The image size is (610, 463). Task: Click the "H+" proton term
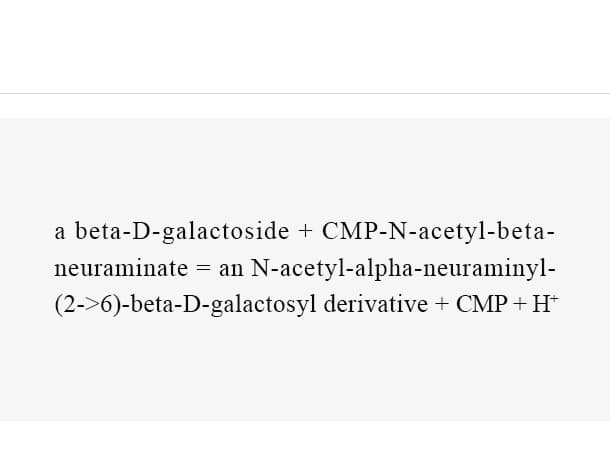point(545,304)
